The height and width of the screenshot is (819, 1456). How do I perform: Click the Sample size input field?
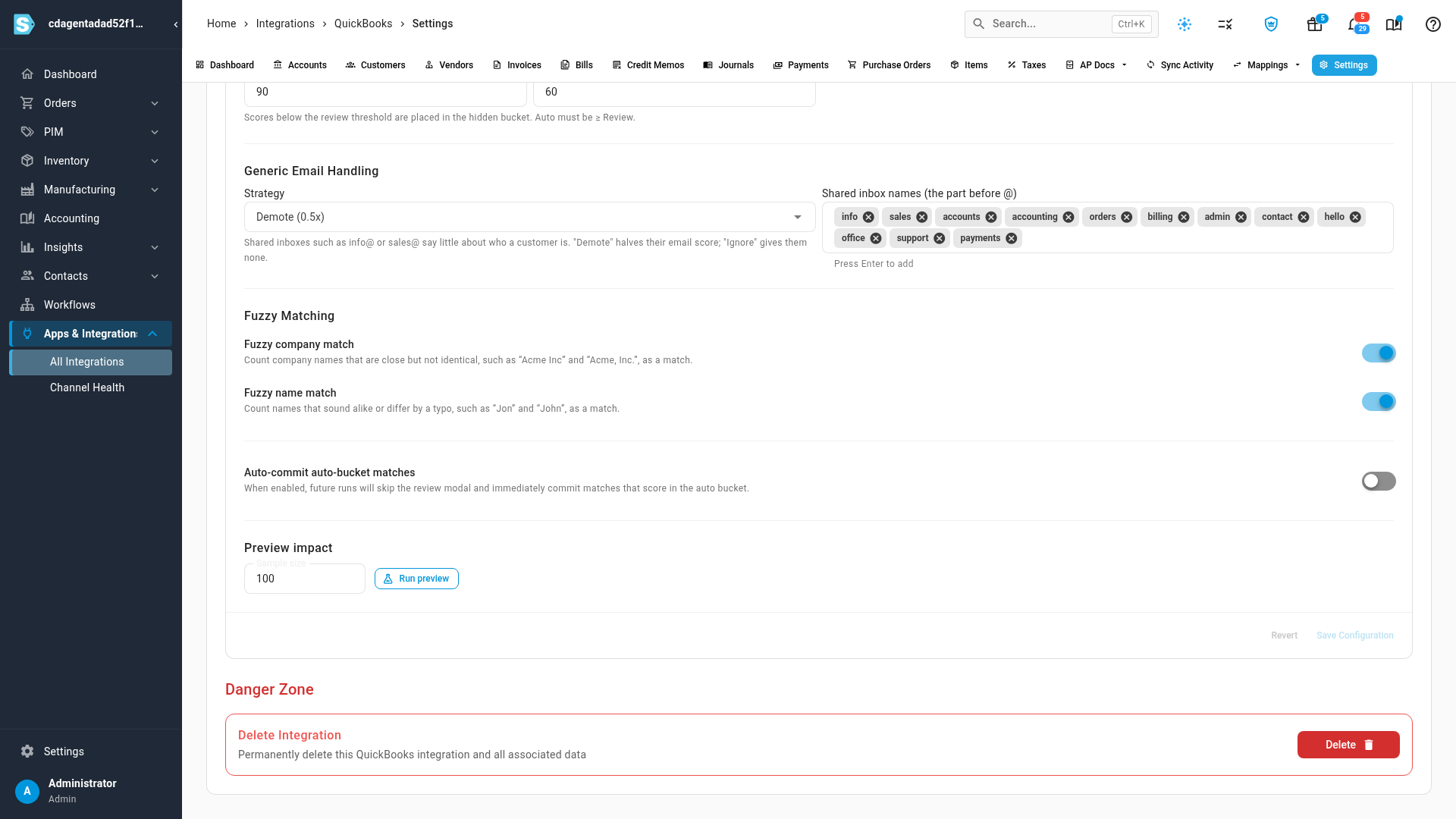pos(305,579)
